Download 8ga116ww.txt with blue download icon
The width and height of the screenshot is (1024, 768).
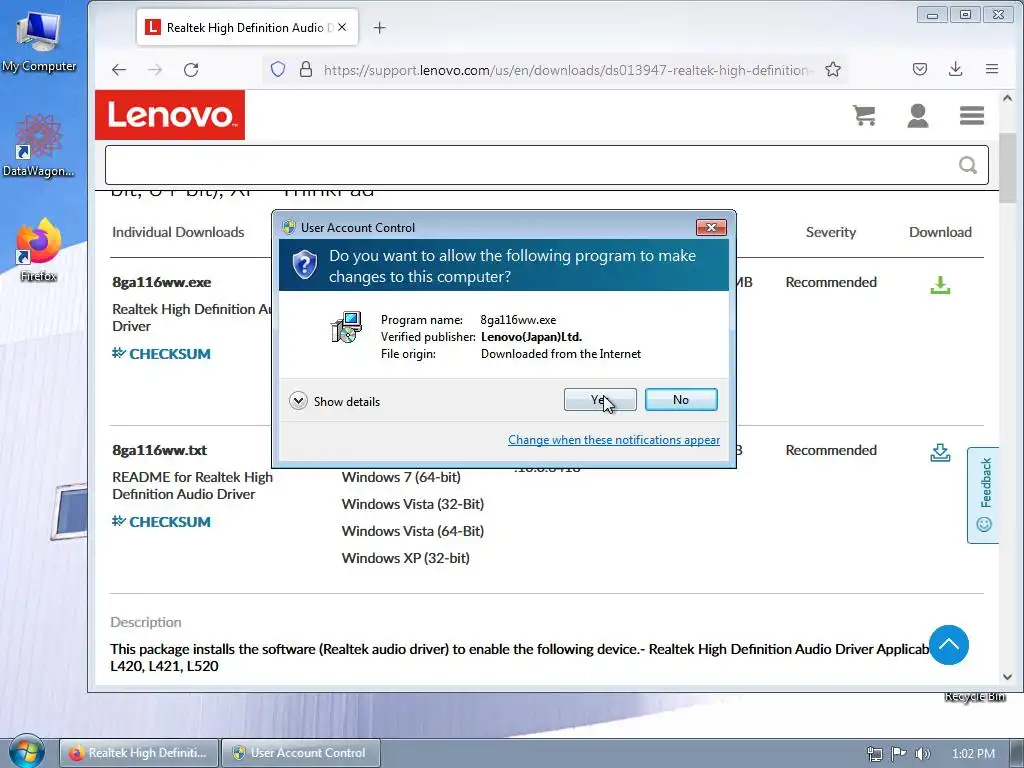pyautogui.click(x=940, y=453)
